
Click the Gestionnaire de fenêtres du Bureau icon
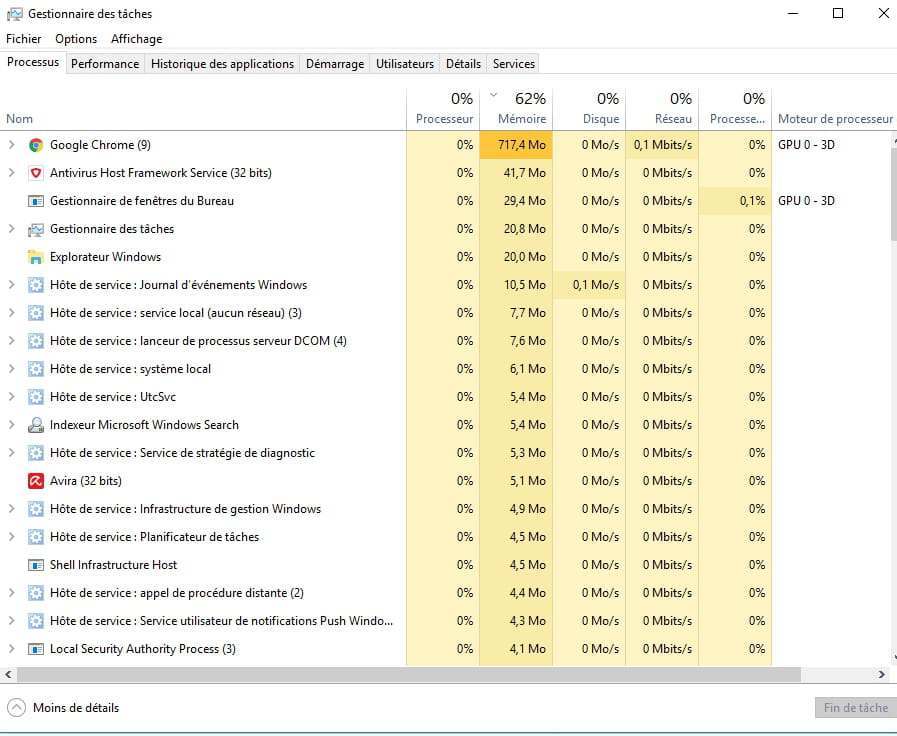pyautogui.click(x=35, y=201)
